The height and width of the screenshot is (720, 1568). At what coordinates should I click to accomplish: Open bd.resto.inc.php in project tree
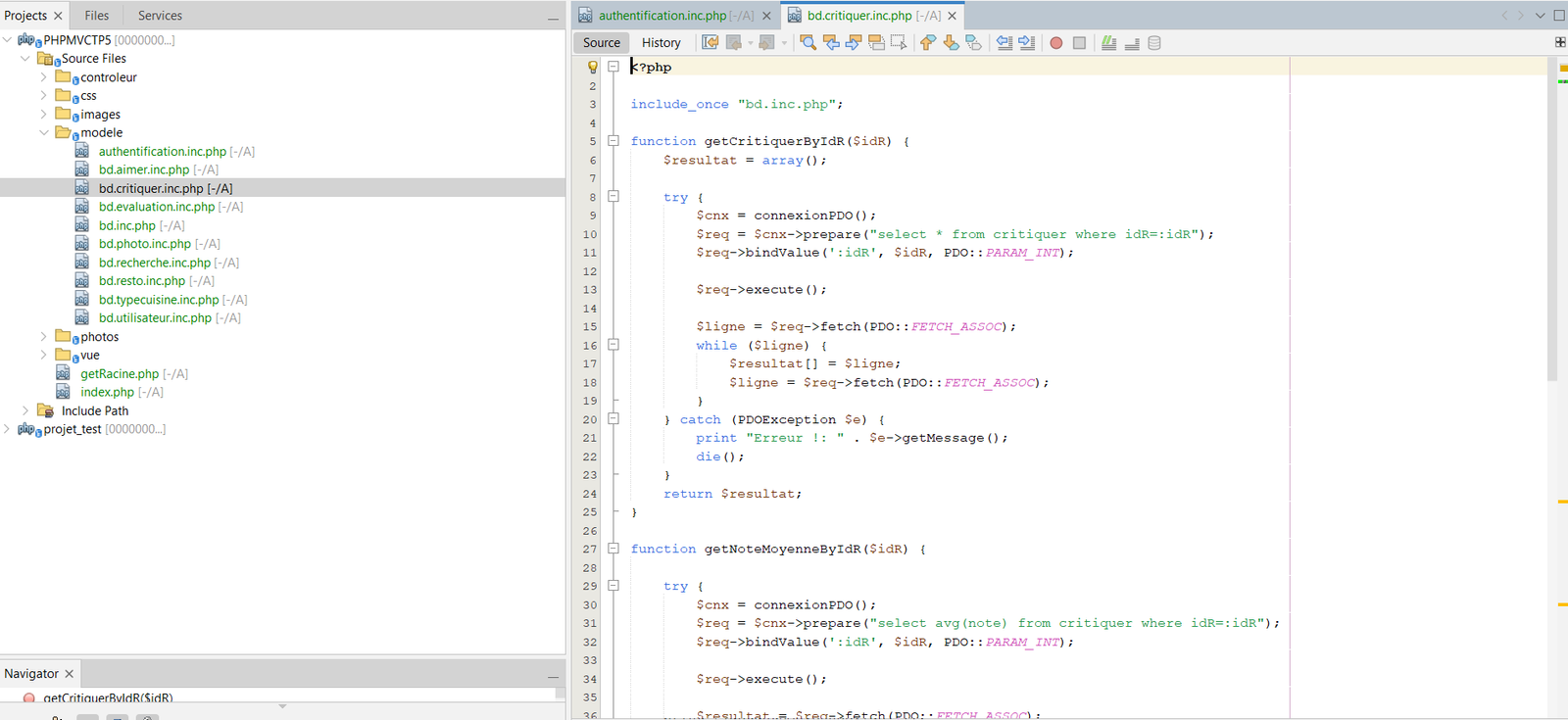(x=141, y=281)
